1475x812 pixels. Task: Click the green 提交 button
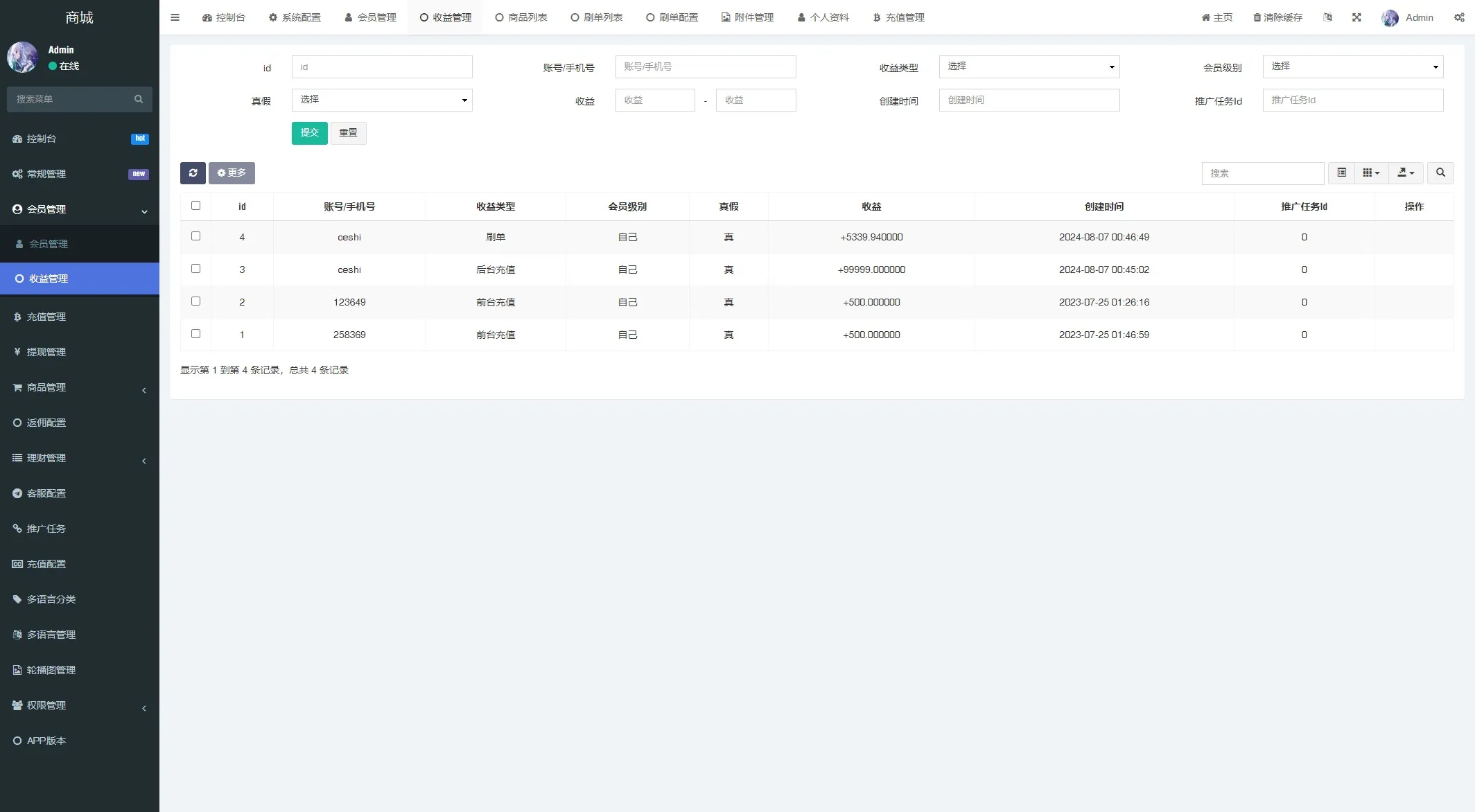click(x=309, y=132)
